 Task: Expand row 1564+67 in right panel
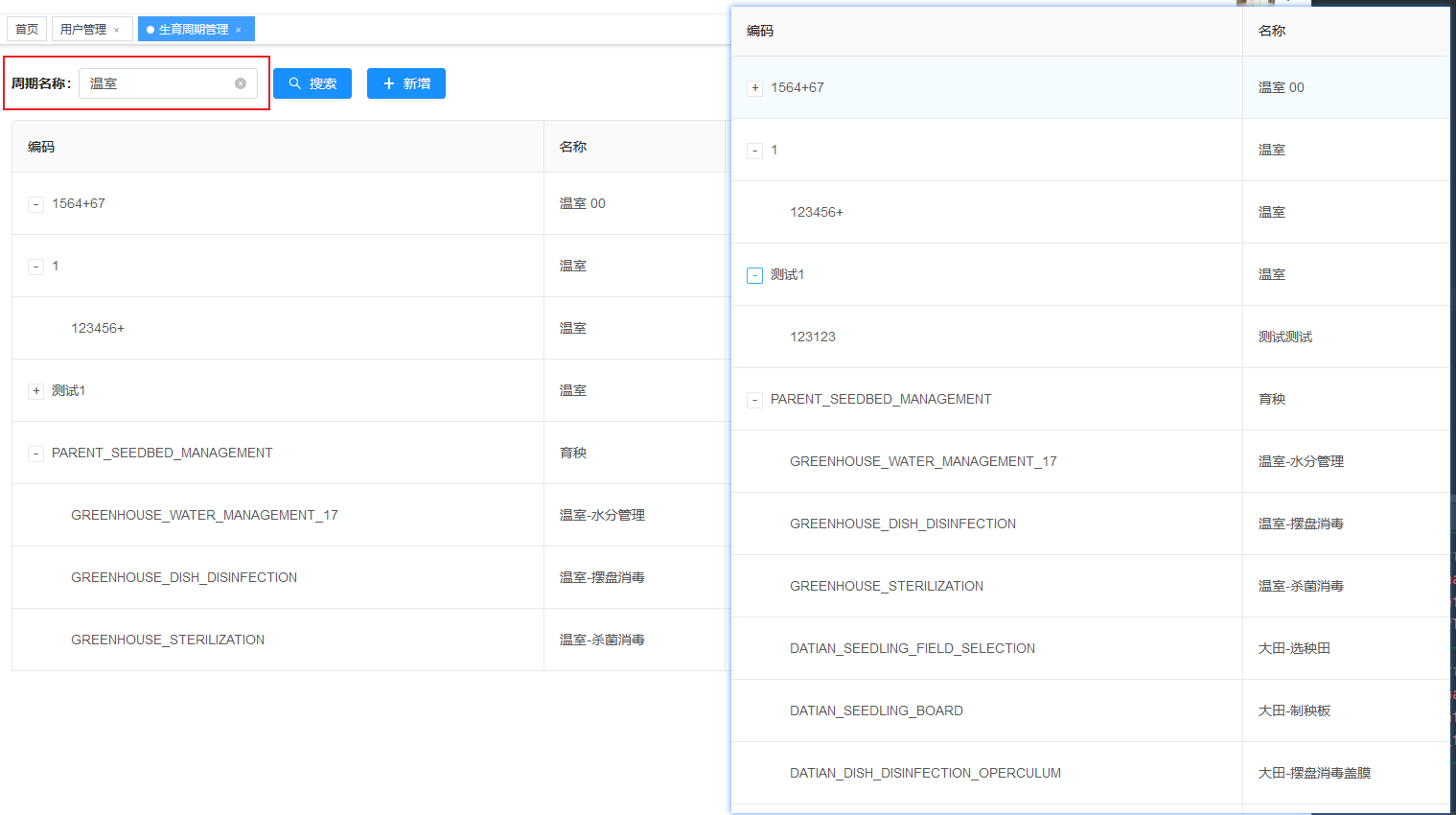754,88
